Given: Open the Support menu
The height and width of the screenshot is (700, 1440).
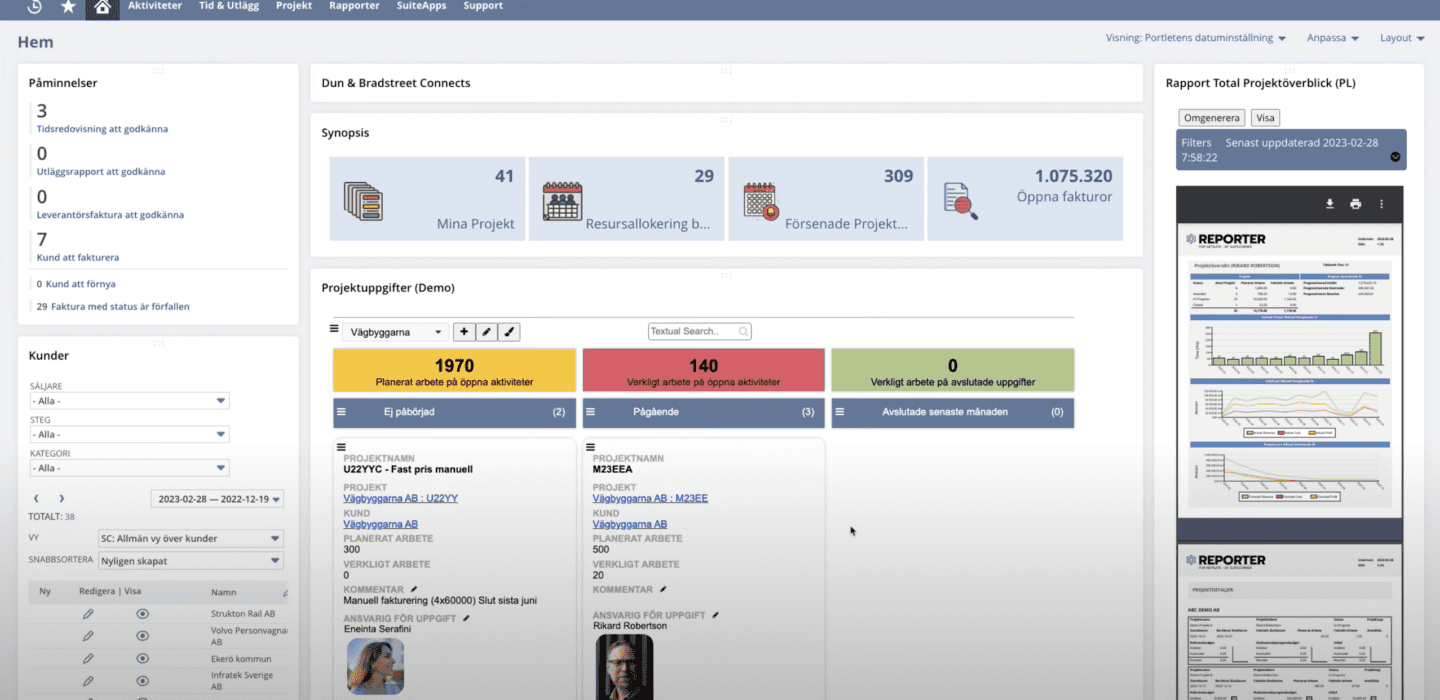Looking at the screenshot, I should [x=483, y=6].
